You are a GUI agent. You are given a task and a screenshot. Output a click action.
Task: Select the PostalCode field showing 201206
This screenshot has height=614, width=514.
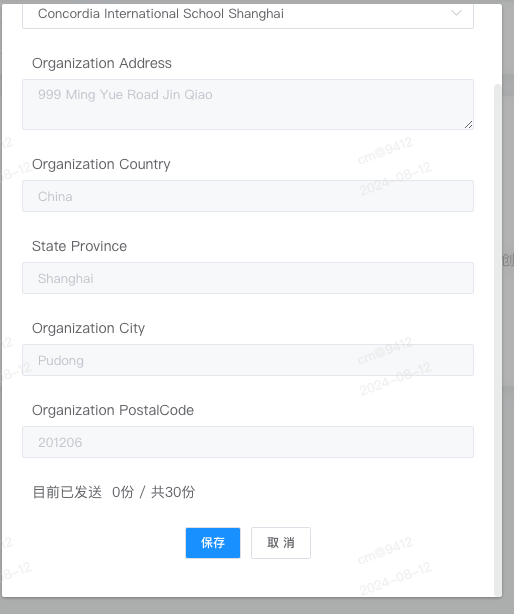[x=248, y=442]
